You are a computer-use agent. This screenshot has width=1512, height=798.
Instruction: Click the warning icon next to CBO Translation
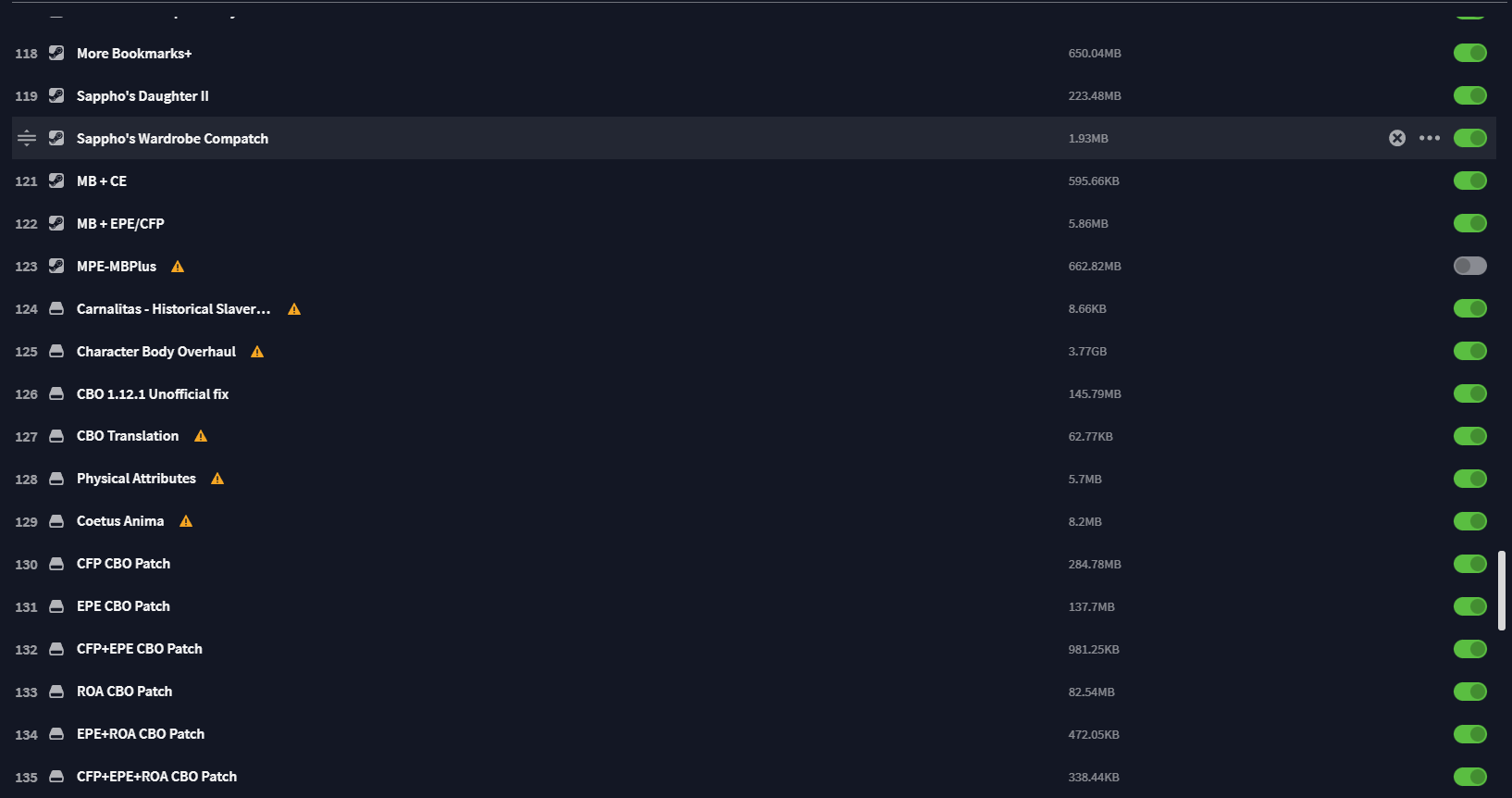(201, 436)
